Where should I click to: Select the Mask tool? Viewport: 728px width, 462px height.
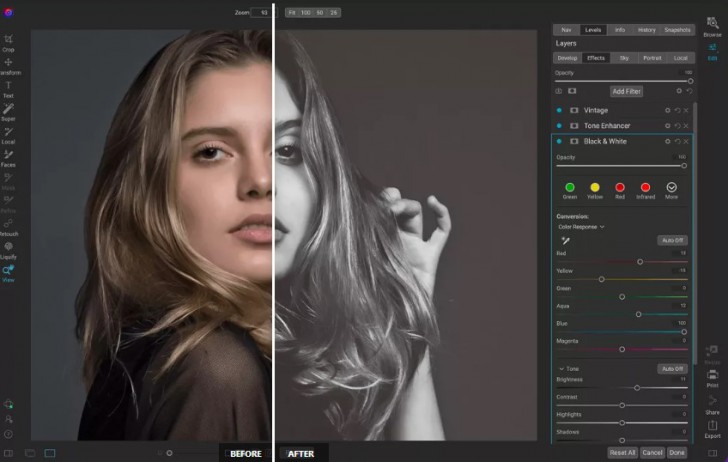click(x=8, y=181)
